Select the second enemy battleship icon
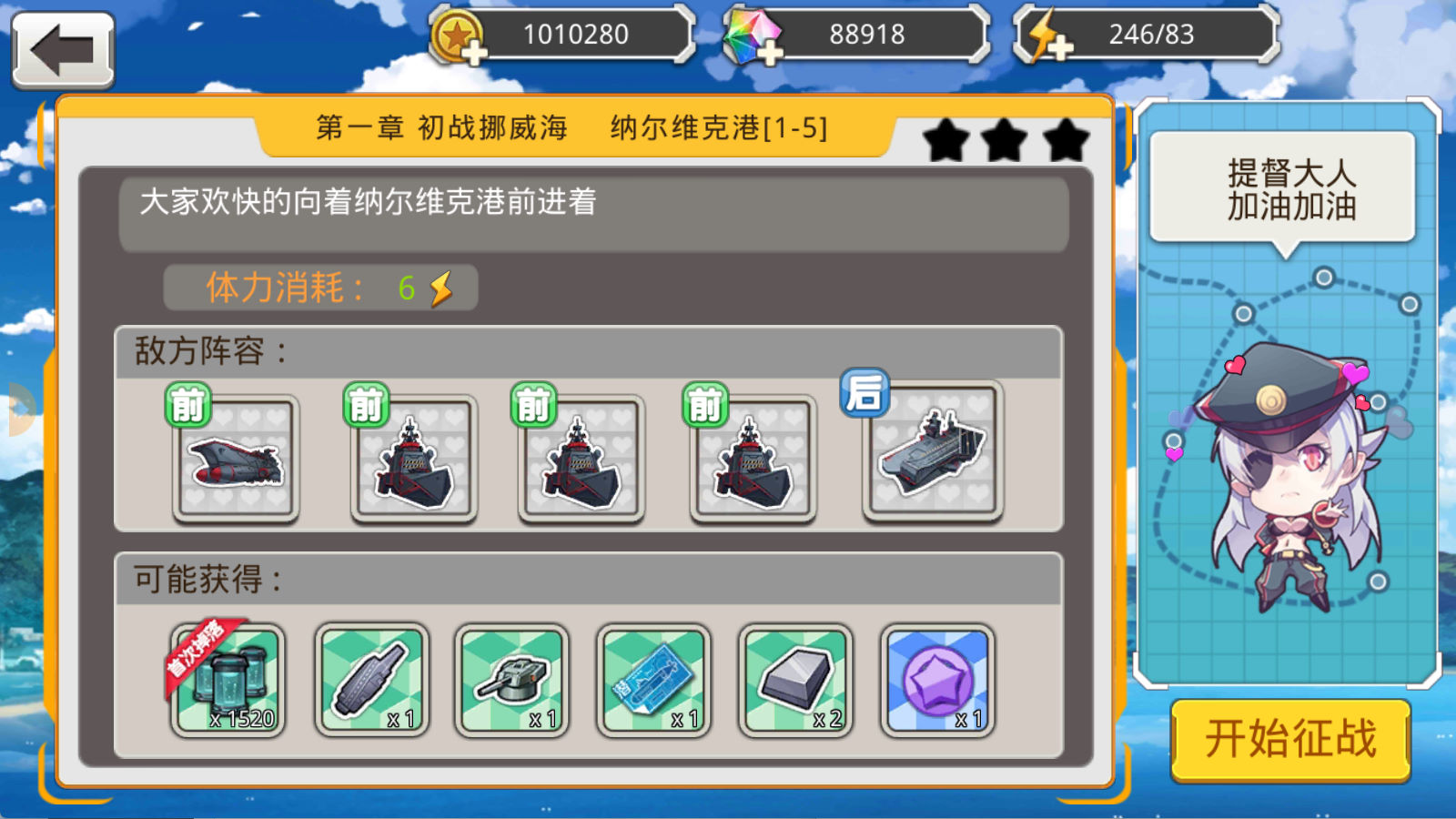The height and width of the screenshot is (819, 1456). (413, 460)
